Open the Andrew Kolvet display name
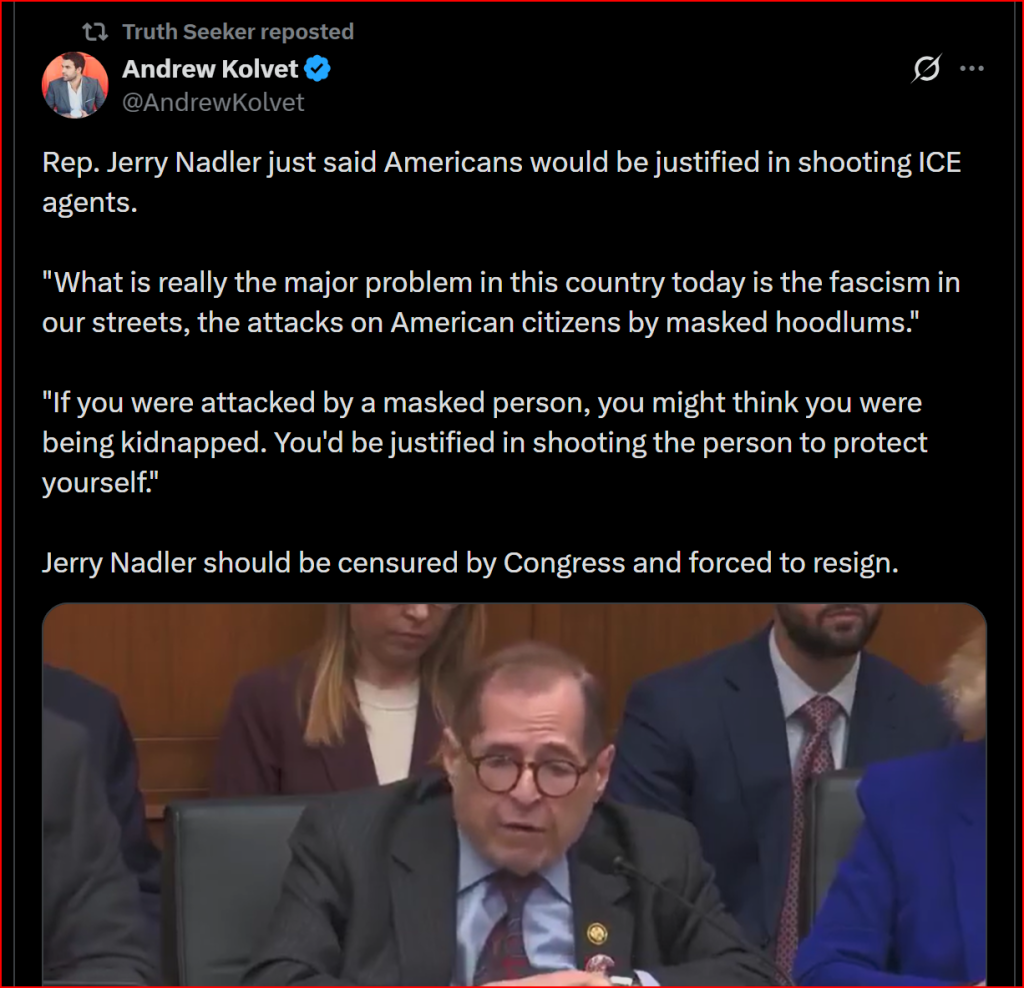This screenshot has width=1024, height=988. click(210, 69)
